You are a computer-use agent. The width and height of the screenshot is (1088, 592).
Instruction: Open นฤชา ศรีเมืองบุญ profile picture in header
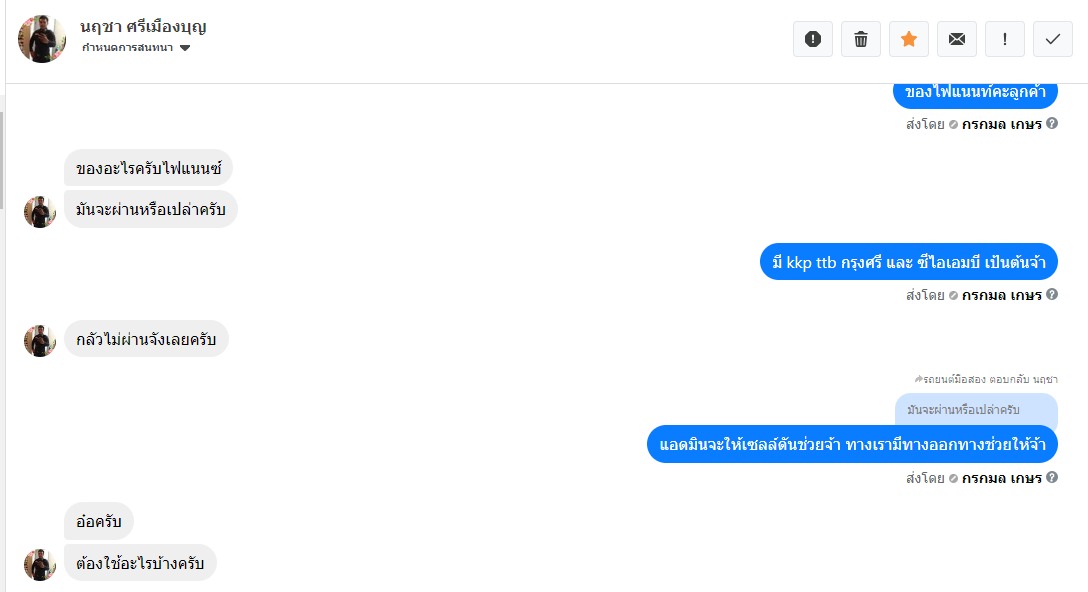click(42, 39)
